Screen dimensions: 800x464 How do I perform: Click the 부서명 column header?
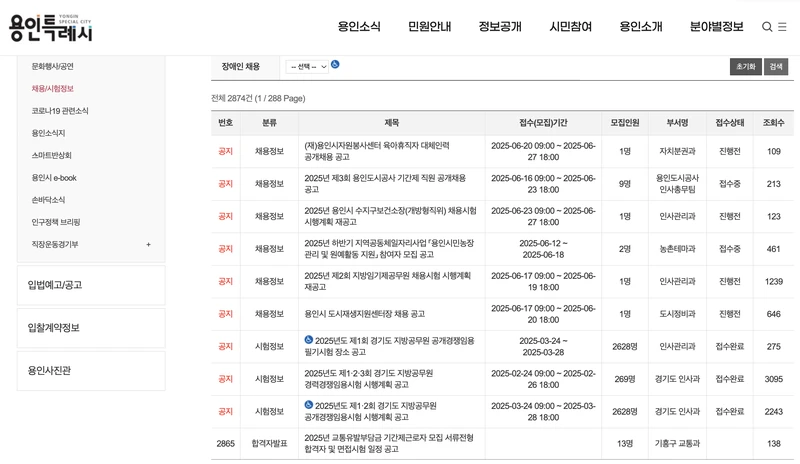[x=678, y=123]
